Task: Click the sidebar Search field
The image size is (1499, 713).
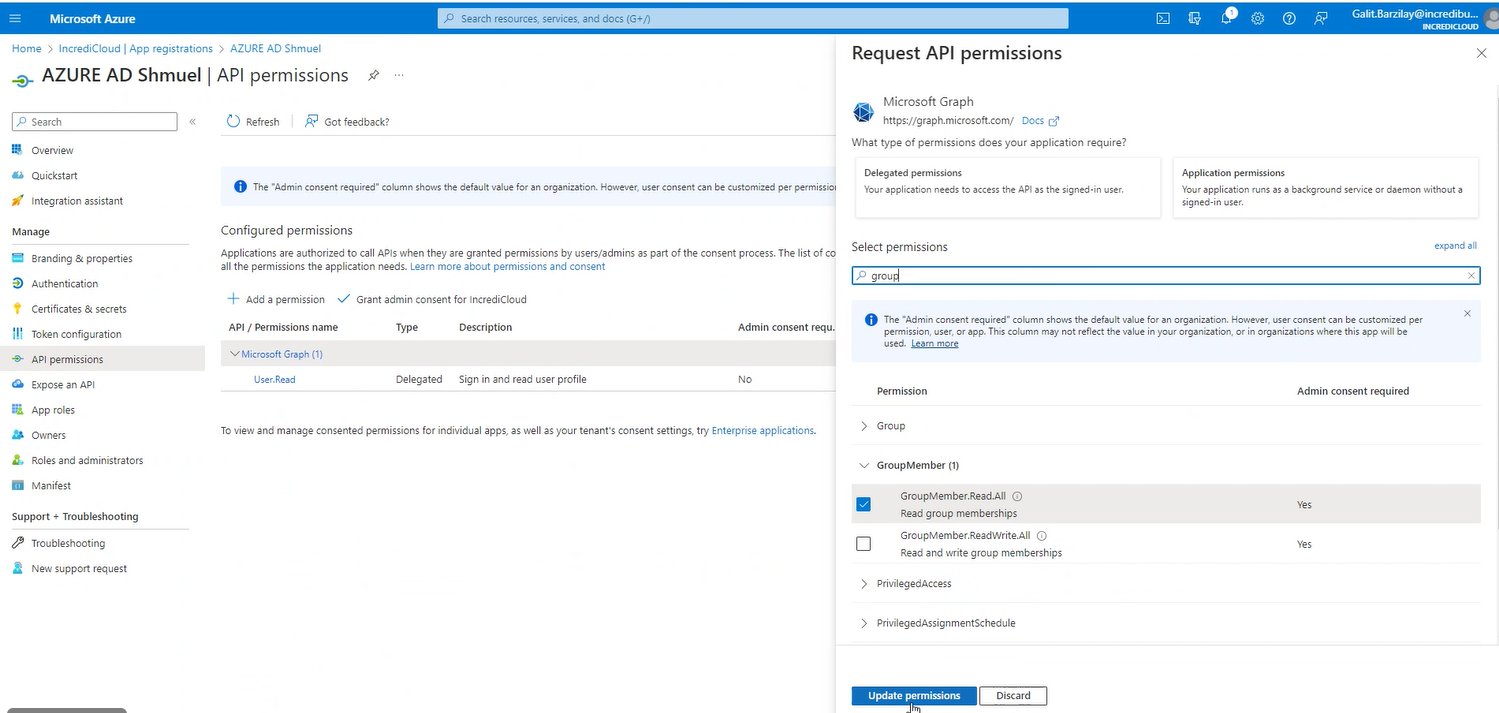Action: click(94, 121)
